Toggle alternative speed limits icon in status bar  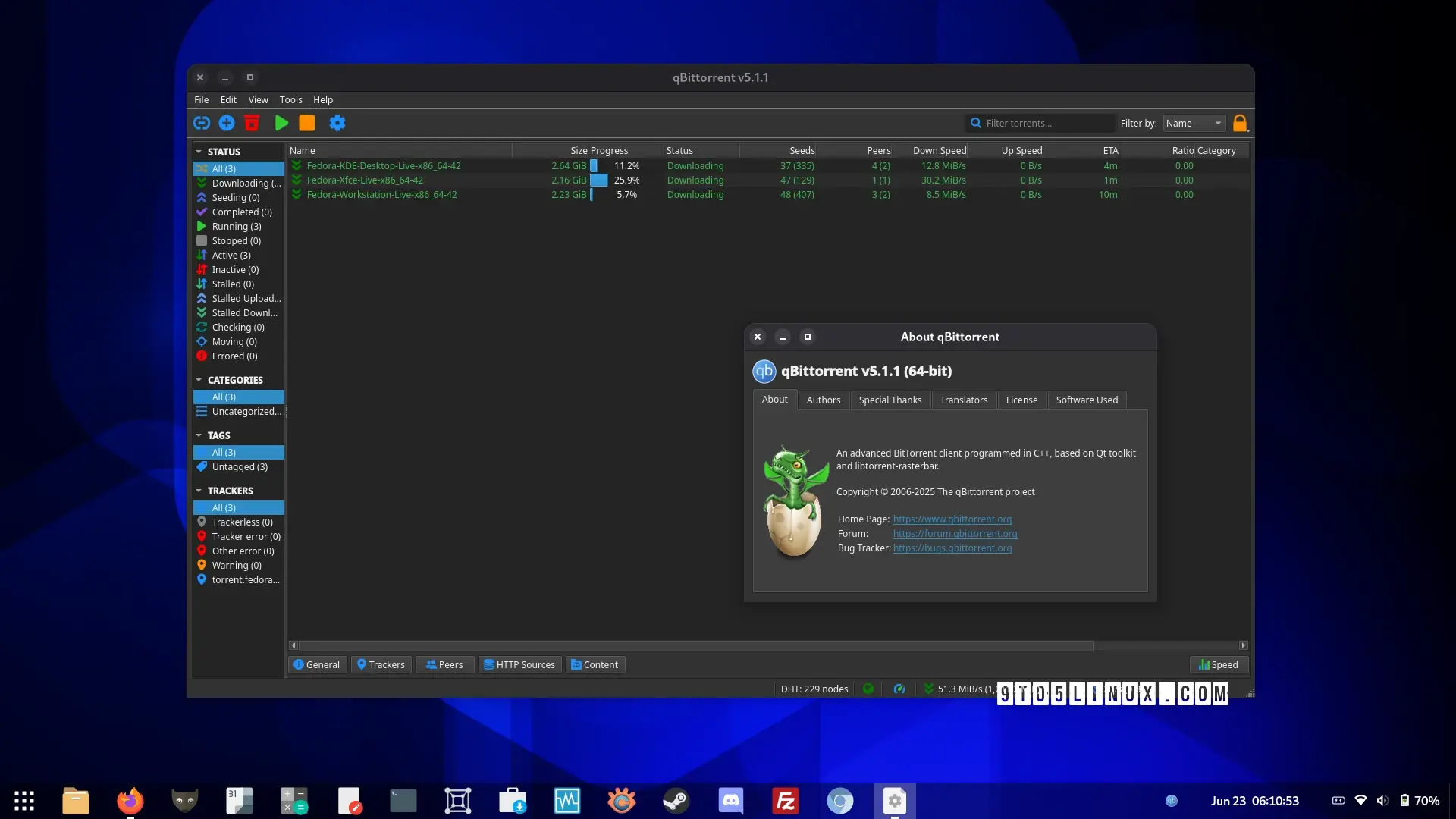pos(899,689)
